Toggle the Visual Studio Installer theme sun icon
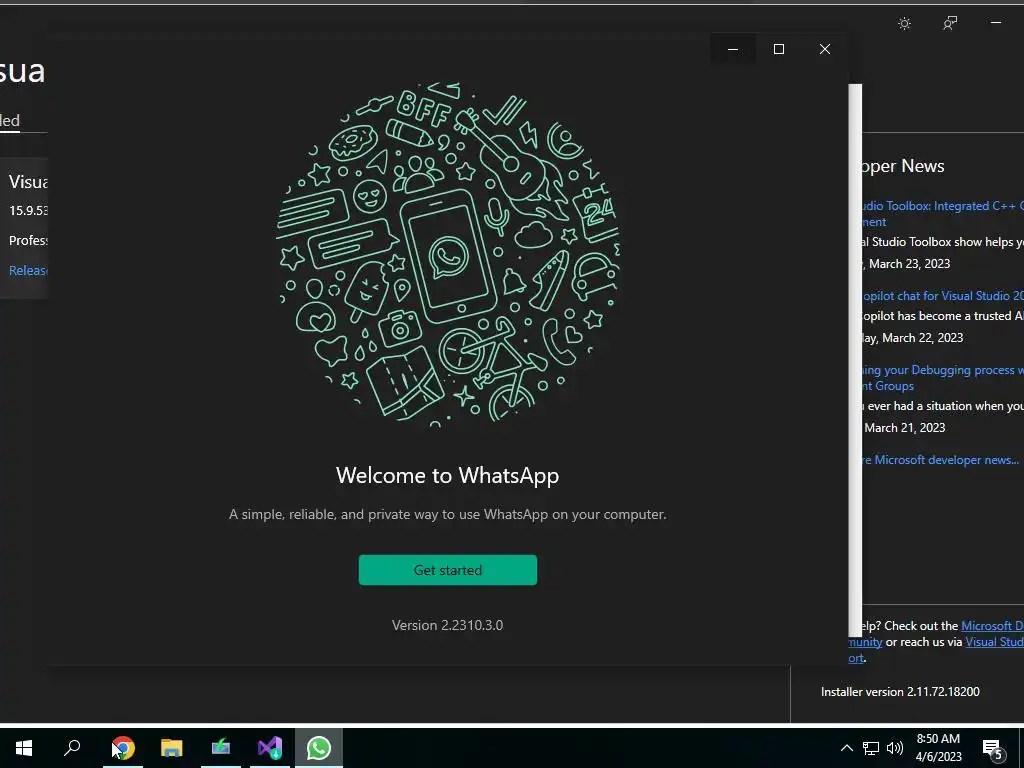Screen dimensions: 1024x768 click(904, 24)
